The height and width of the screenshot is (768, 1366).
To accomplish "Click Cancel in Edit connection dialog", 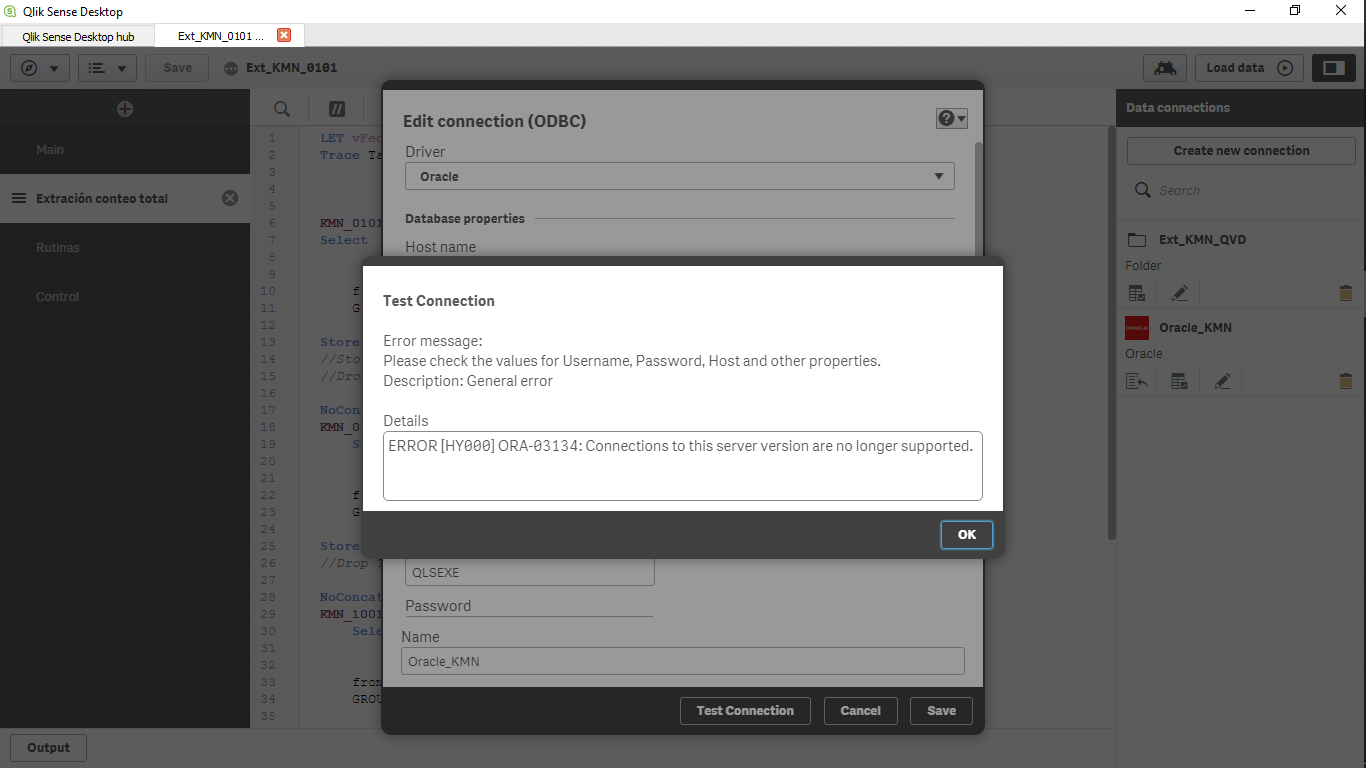I will point(860,710).
